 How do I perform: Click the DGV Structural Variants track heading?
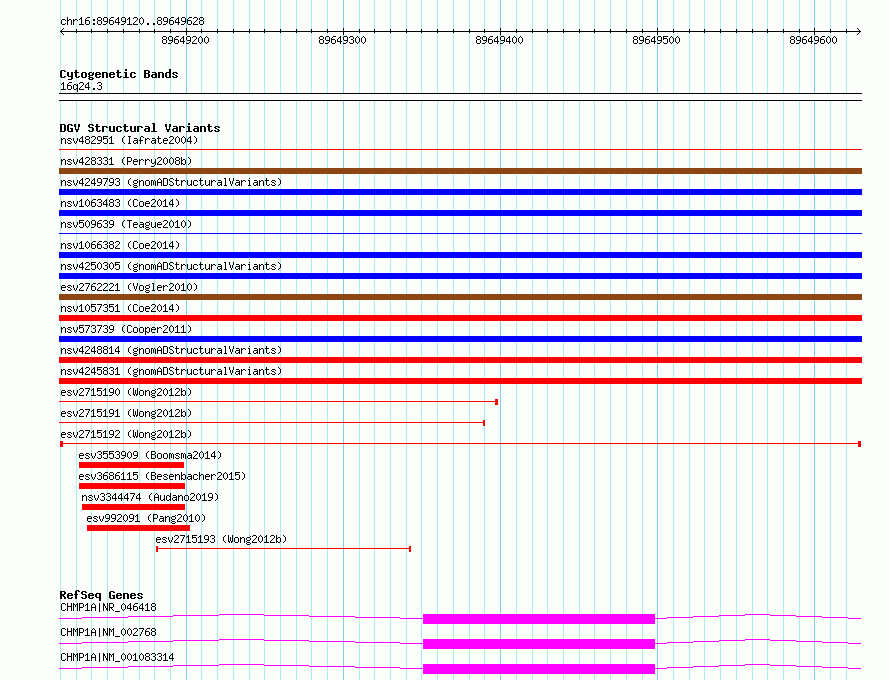pos(140,128)
